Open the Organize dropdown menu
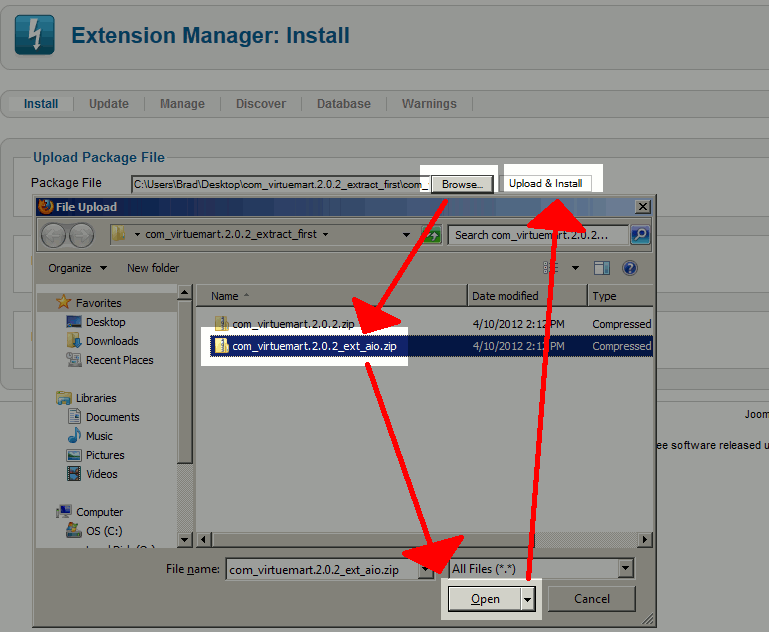 [77, 268]
